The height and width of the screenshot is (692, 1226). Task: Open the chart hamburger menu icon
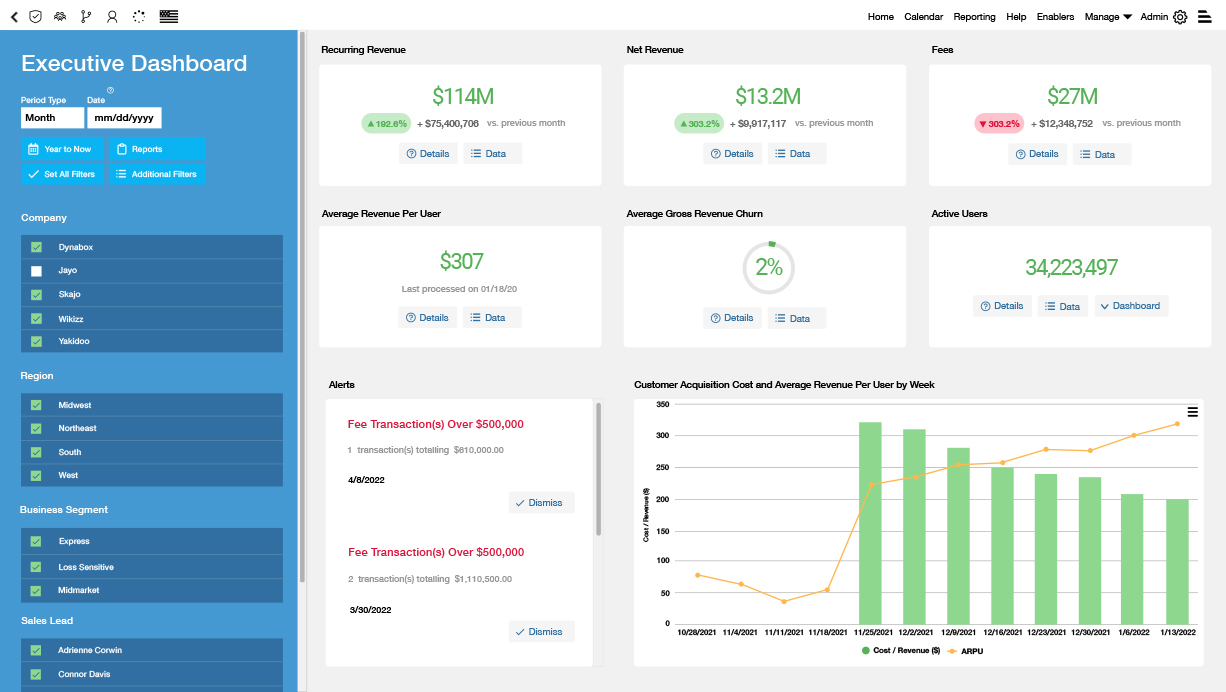point(1192,412)
